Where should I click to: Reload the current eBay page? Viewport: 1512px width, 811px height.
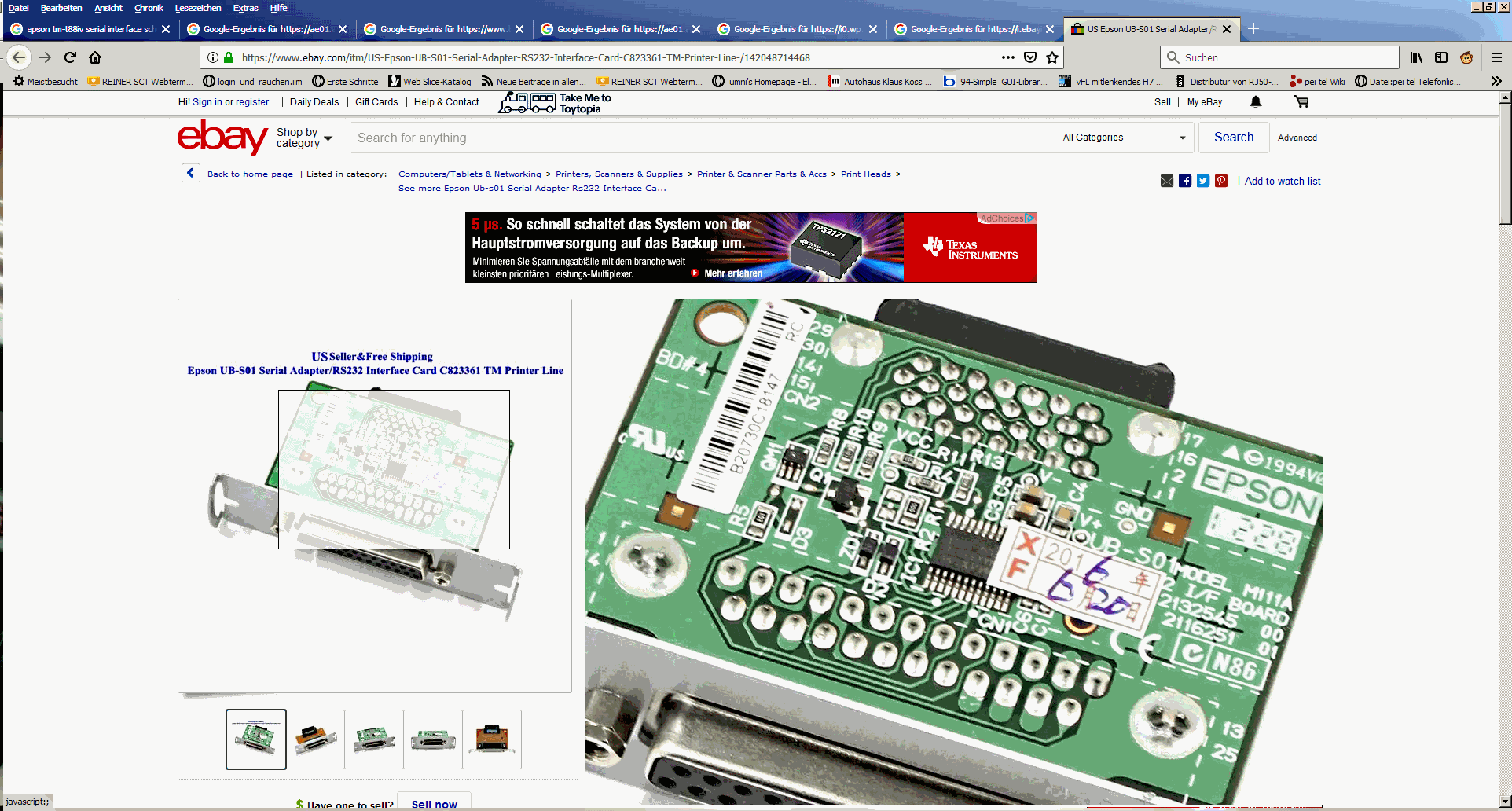coord(70,57)
